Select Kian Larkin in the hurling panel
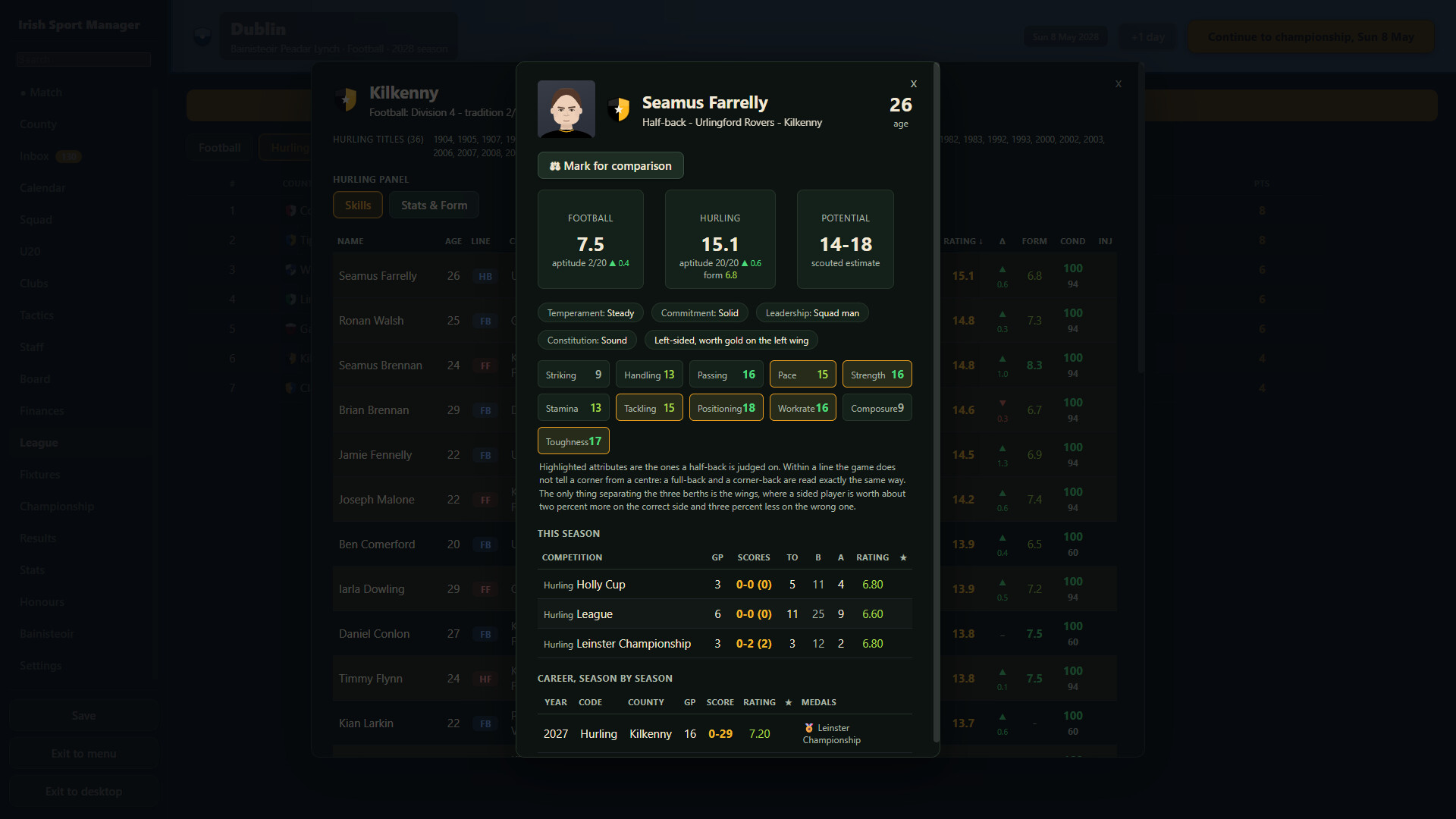 pyautogui.click(x=366, y=723)
